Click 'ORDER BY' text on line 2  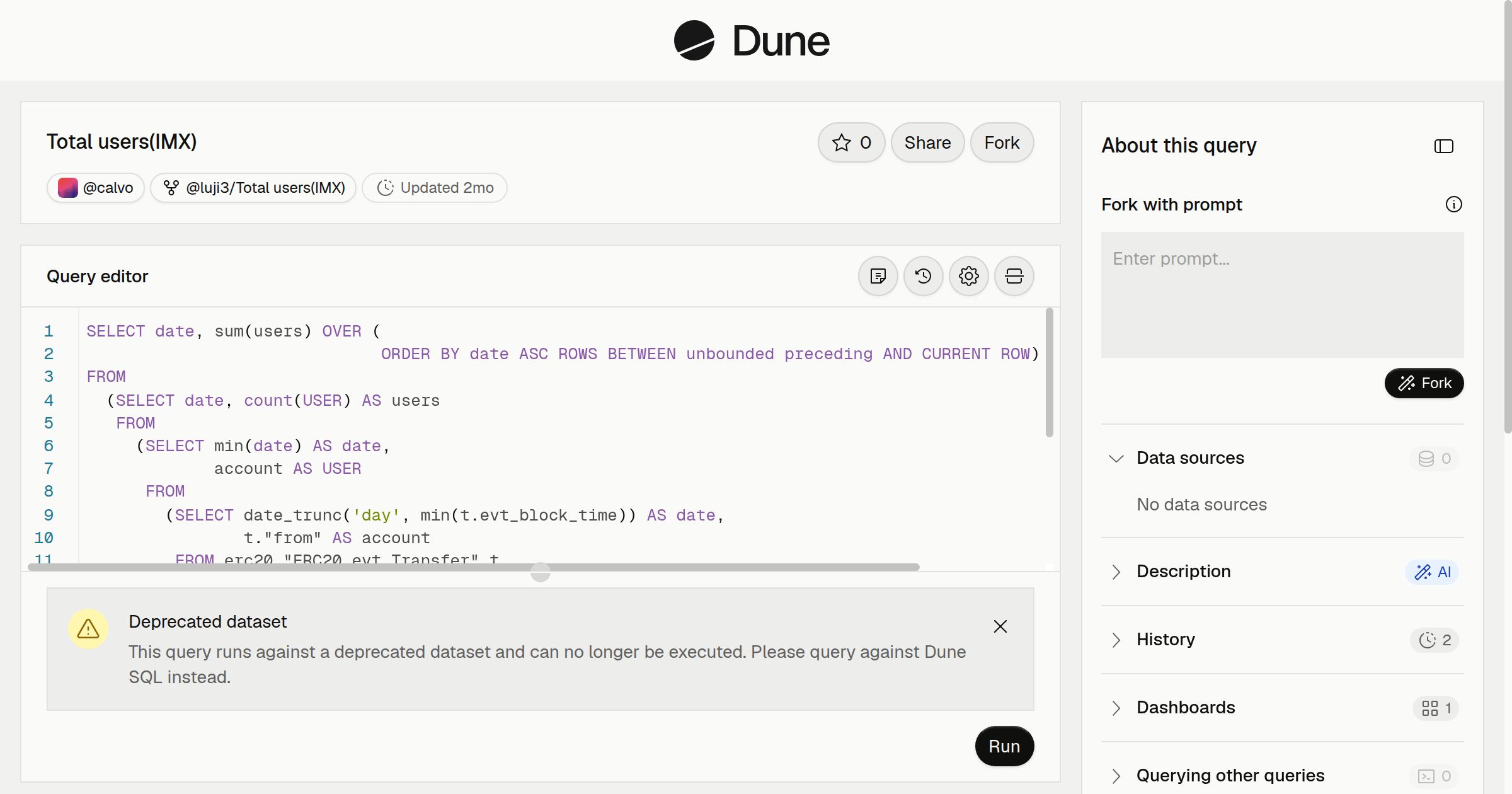pos(420,354)
